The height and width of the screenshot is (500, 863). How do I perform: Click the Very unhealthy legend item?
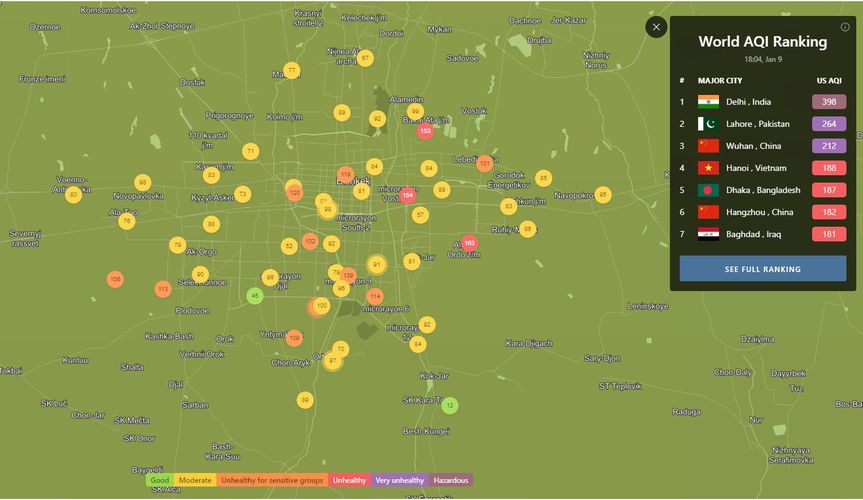[398, 481]
